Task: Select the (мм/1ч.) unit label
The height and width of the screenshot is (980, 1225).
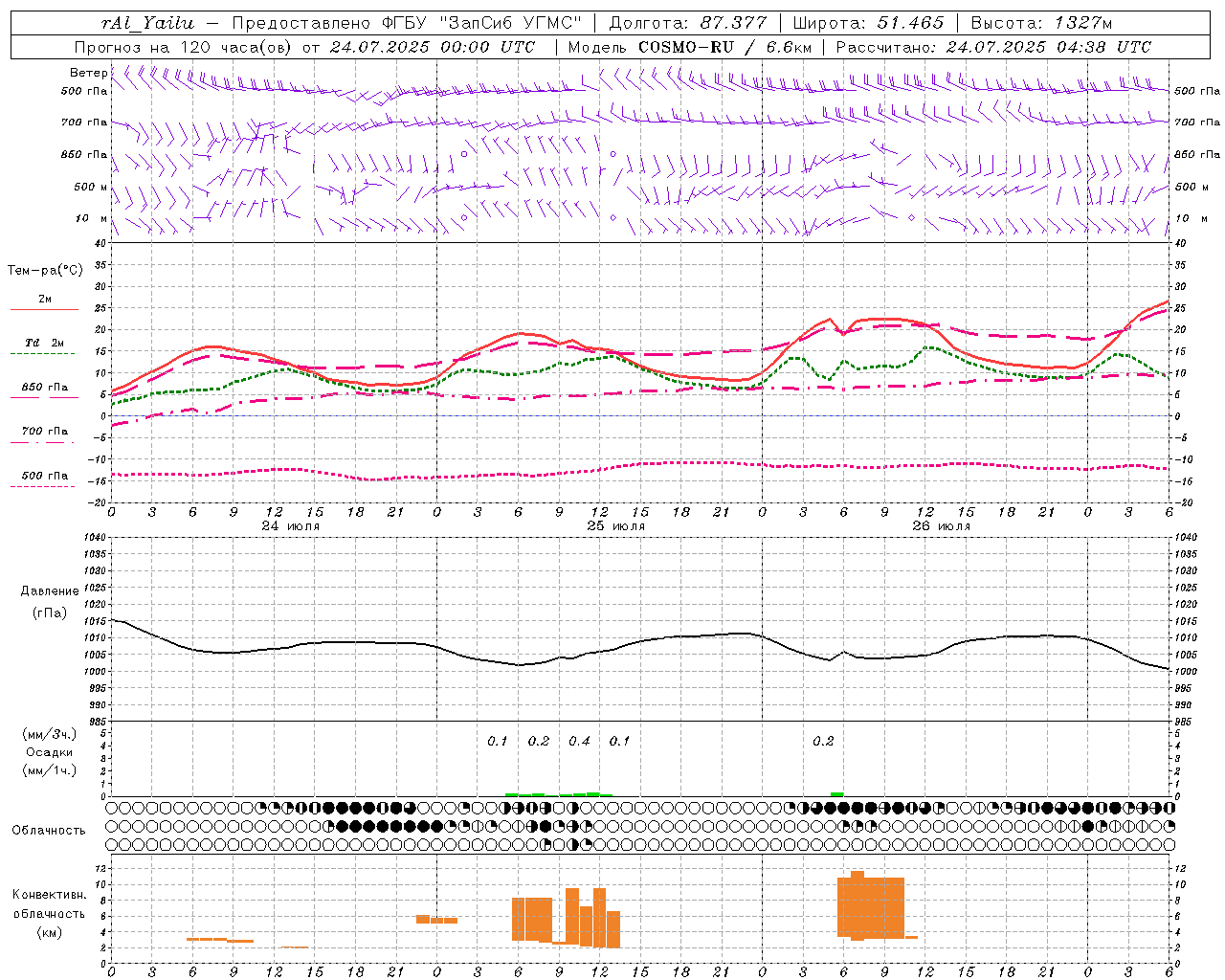Action: pos(50,770)
